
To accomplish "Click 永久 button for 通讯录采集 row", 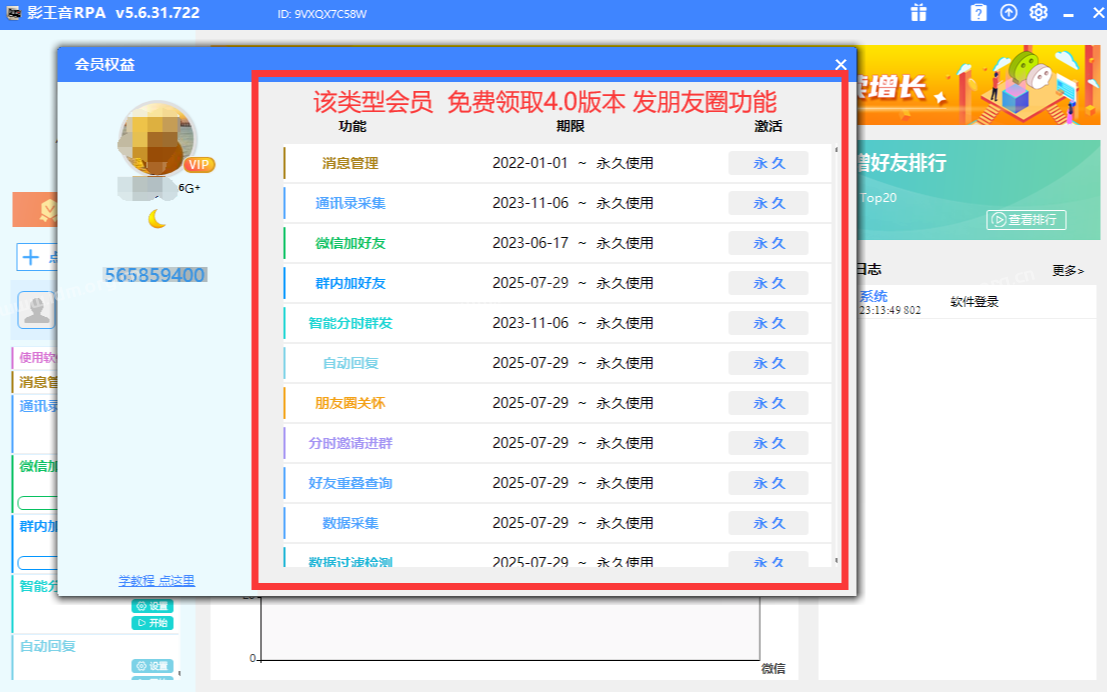I will [x=768, y=203].
